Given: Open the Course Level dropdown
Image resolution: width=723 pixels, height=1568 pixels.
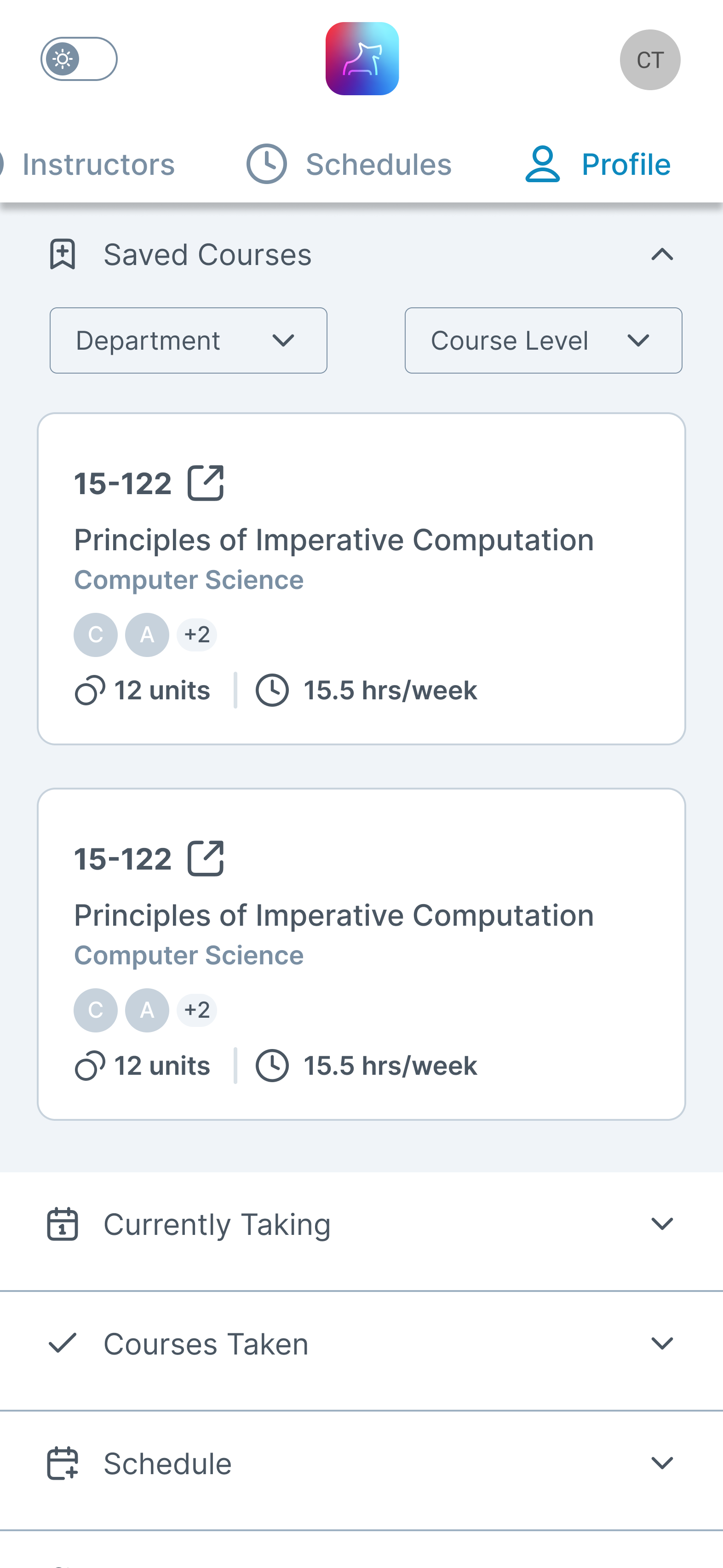Looking at the screenshot, I should [543, 340].
